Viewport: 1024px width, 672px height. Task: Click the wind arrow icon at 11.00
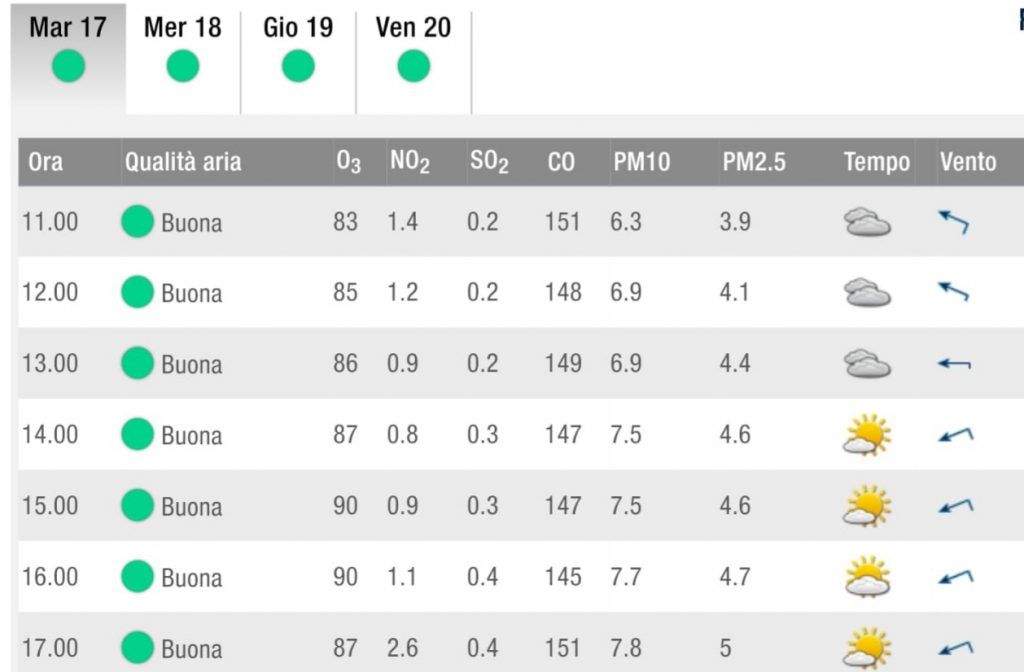954,221
